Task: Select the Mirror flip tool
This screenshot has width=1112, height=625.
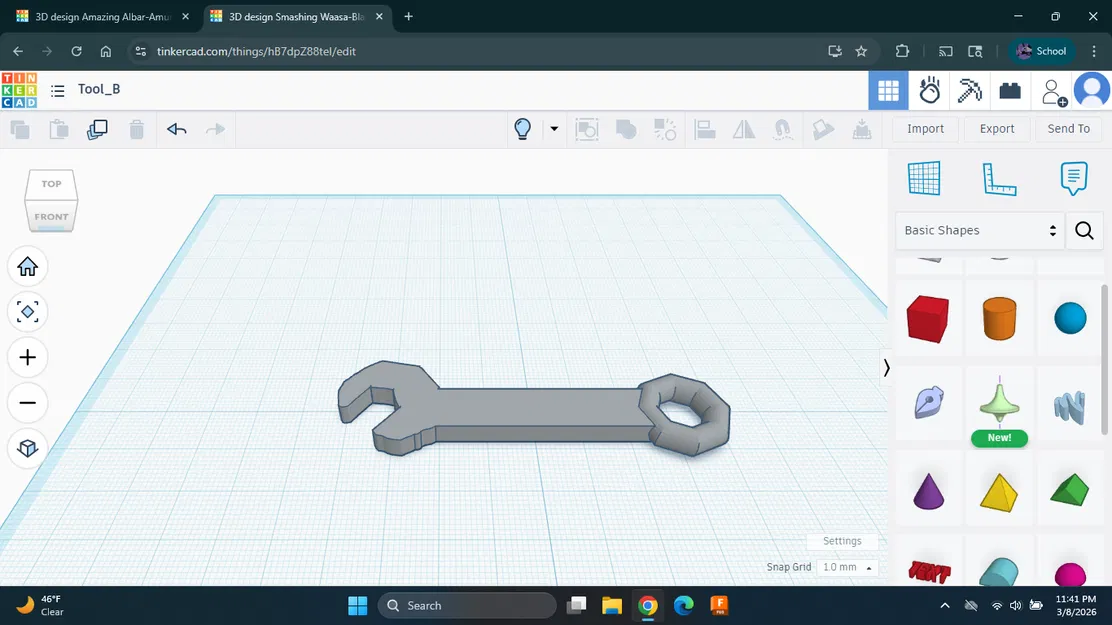Action: point(744,129)
